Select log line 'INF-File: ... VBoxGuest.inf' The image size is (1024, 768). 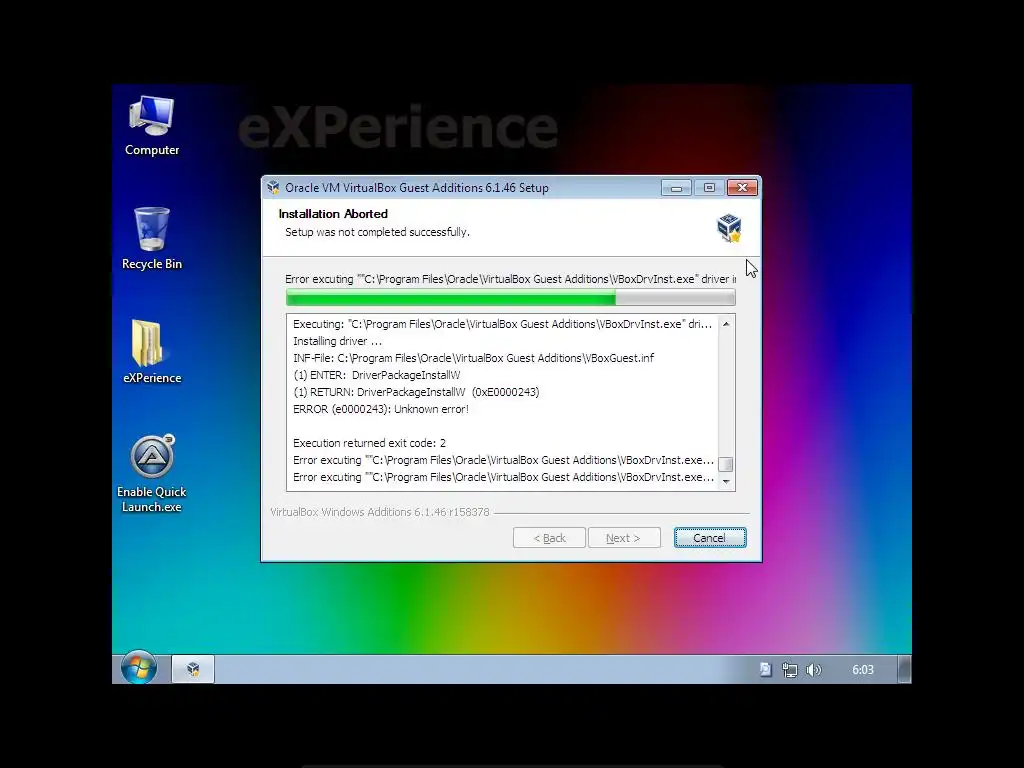(x=473, y=358)
